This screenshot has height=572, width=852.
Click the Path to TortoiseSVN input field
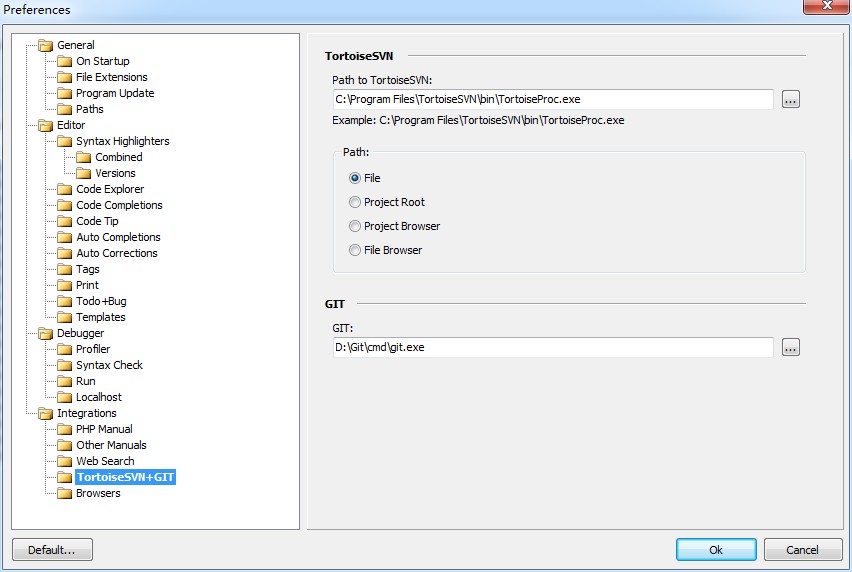(x=553, y=99)
